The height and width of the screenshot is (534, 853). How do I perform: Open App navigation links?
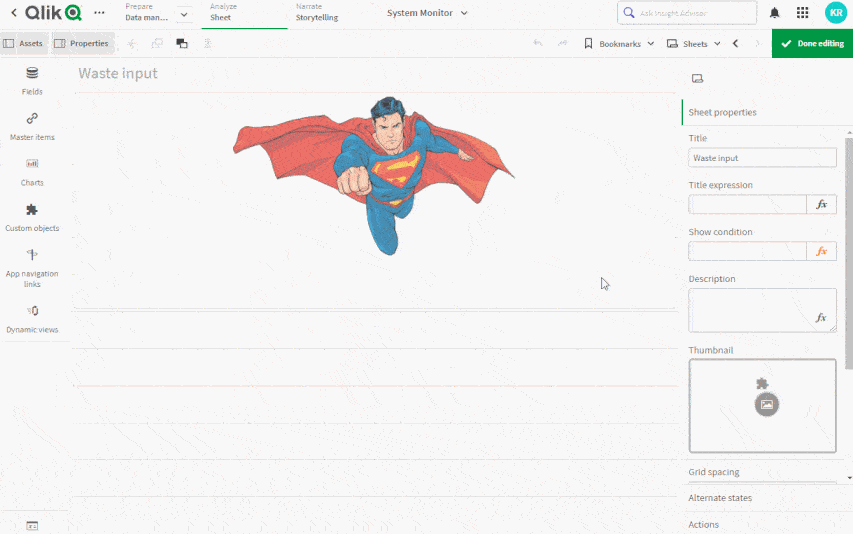pos(32,268)
